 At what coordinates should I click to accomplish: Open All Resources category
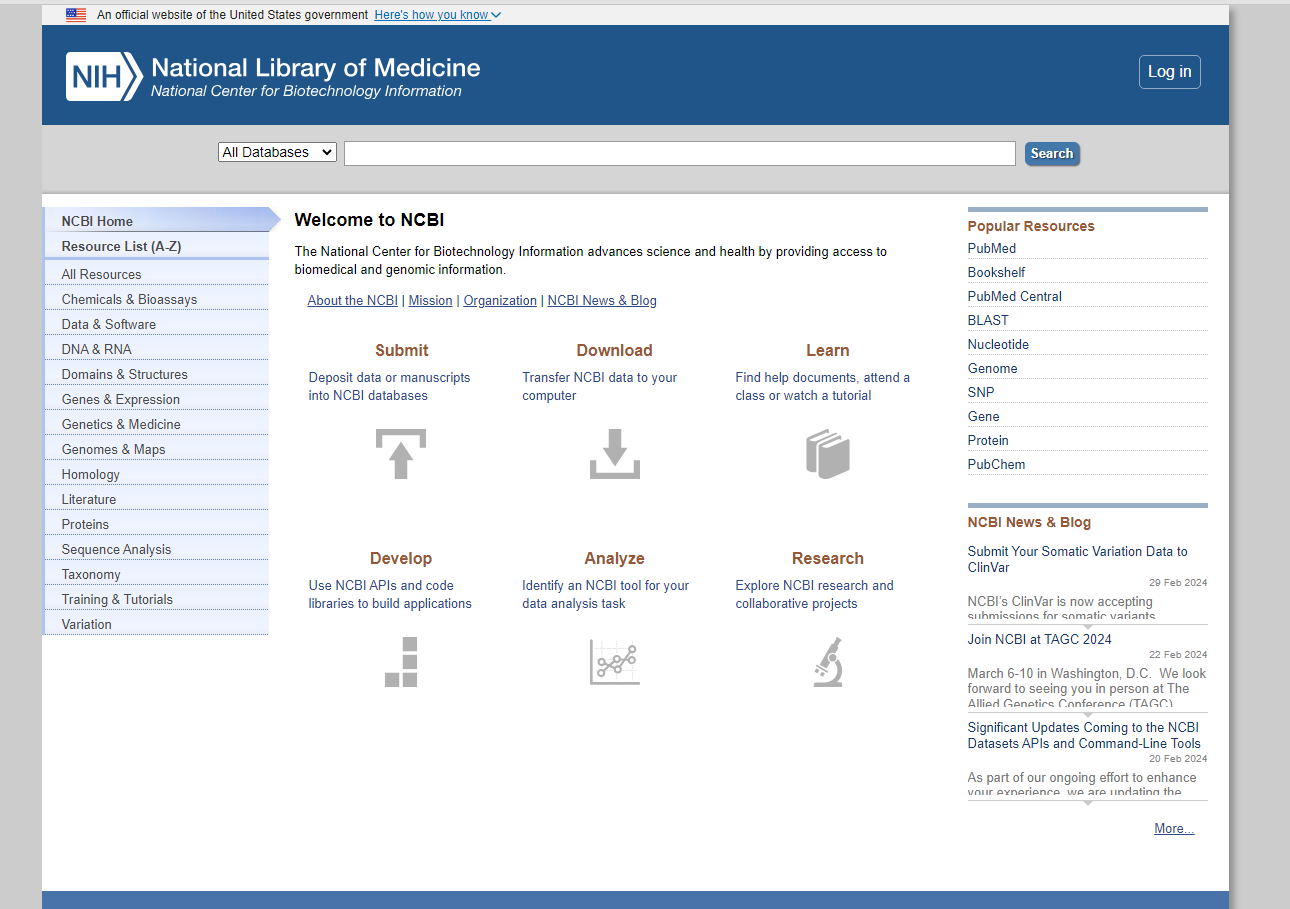[157, 274]
